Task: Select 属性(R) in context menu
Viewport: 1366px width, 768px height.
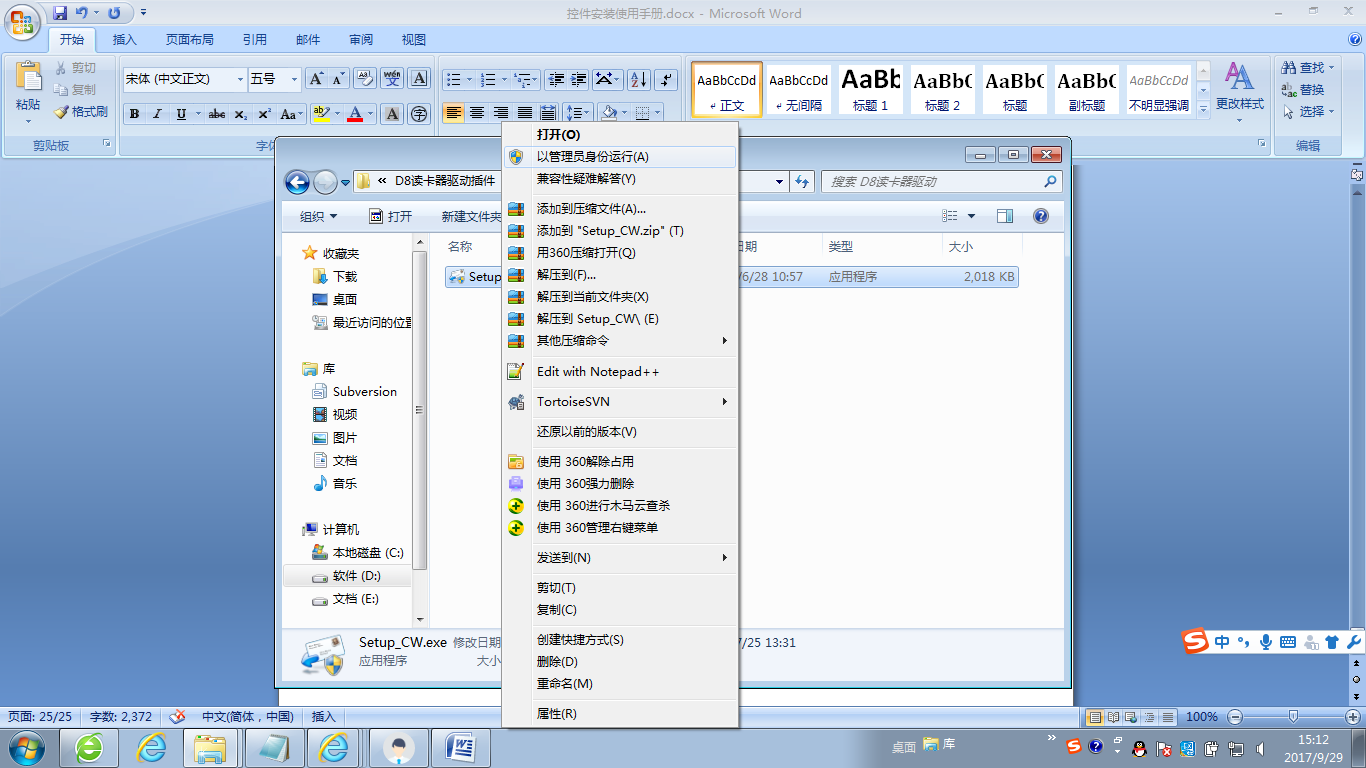Action: 620,714
